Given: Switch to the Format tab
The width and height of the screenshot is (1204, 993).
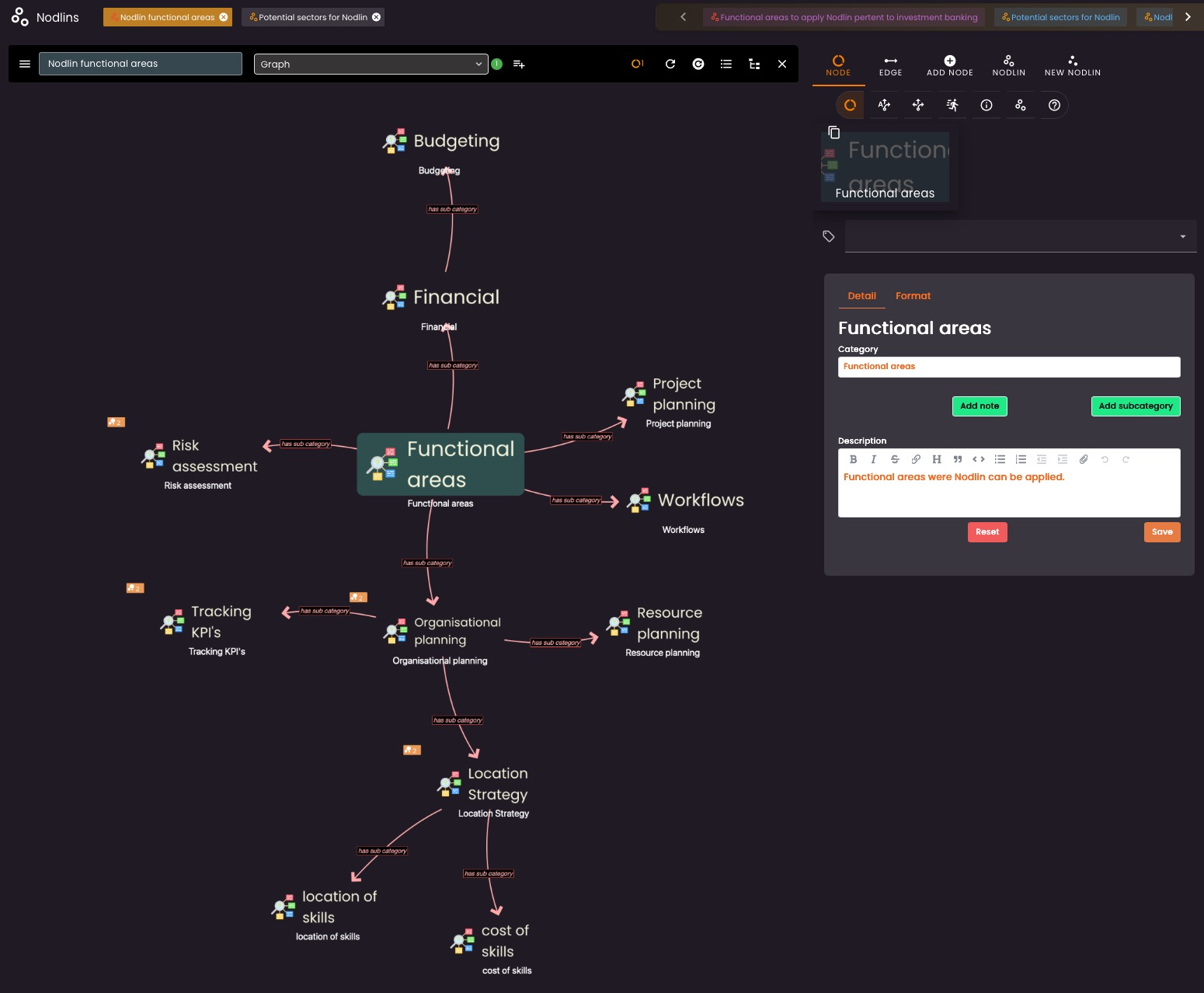Looking at the screenshot, I should [913, 296].
